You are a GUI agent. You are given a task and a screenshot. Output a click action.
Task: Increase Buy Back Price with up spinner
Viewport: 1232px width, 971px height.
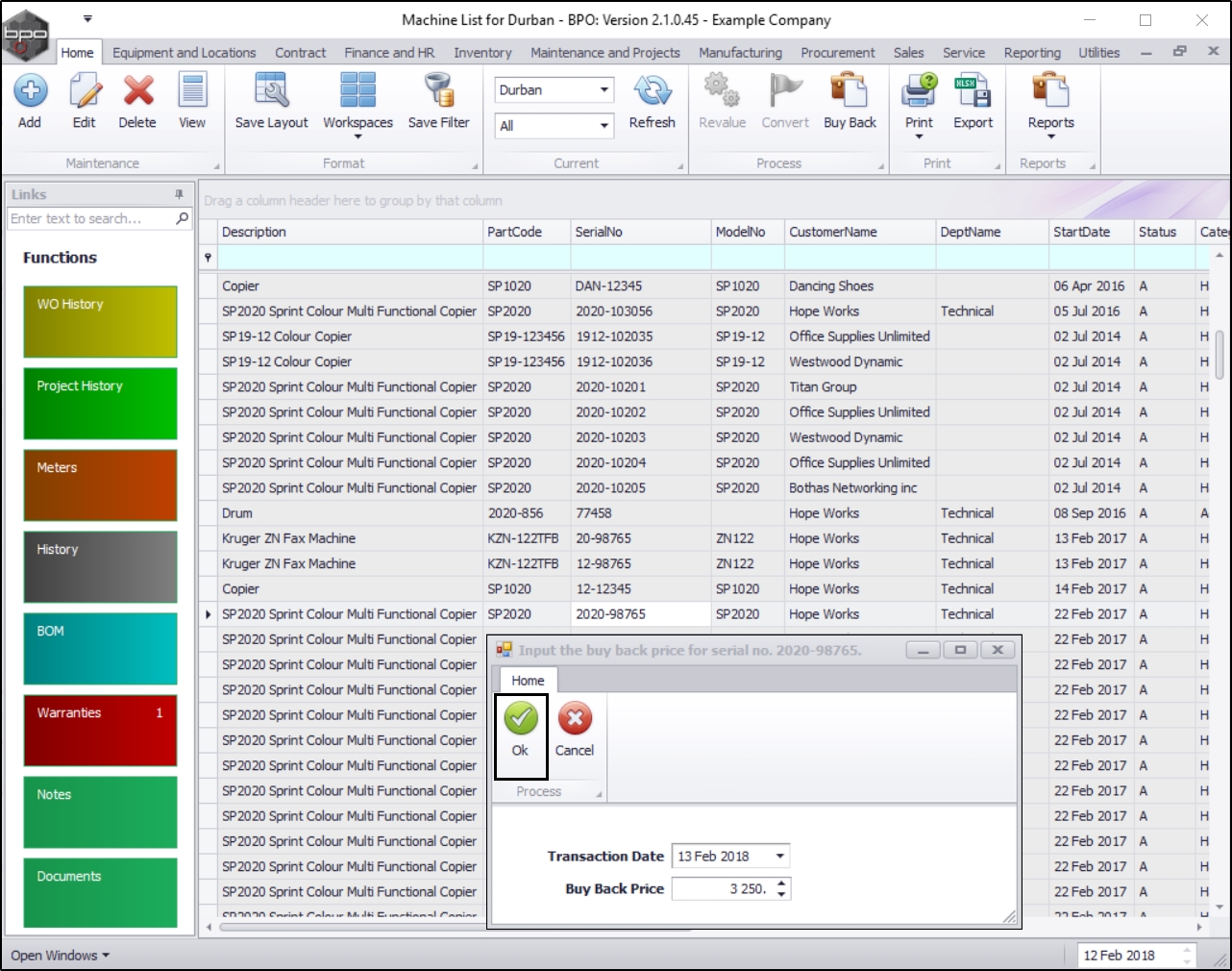[782, 884]
